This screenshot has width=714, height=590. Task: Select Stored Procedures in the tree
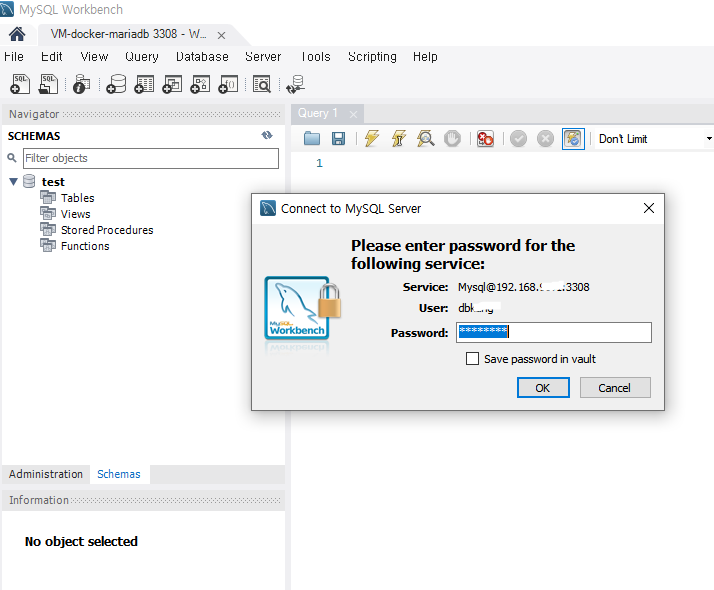coord(107,230)
